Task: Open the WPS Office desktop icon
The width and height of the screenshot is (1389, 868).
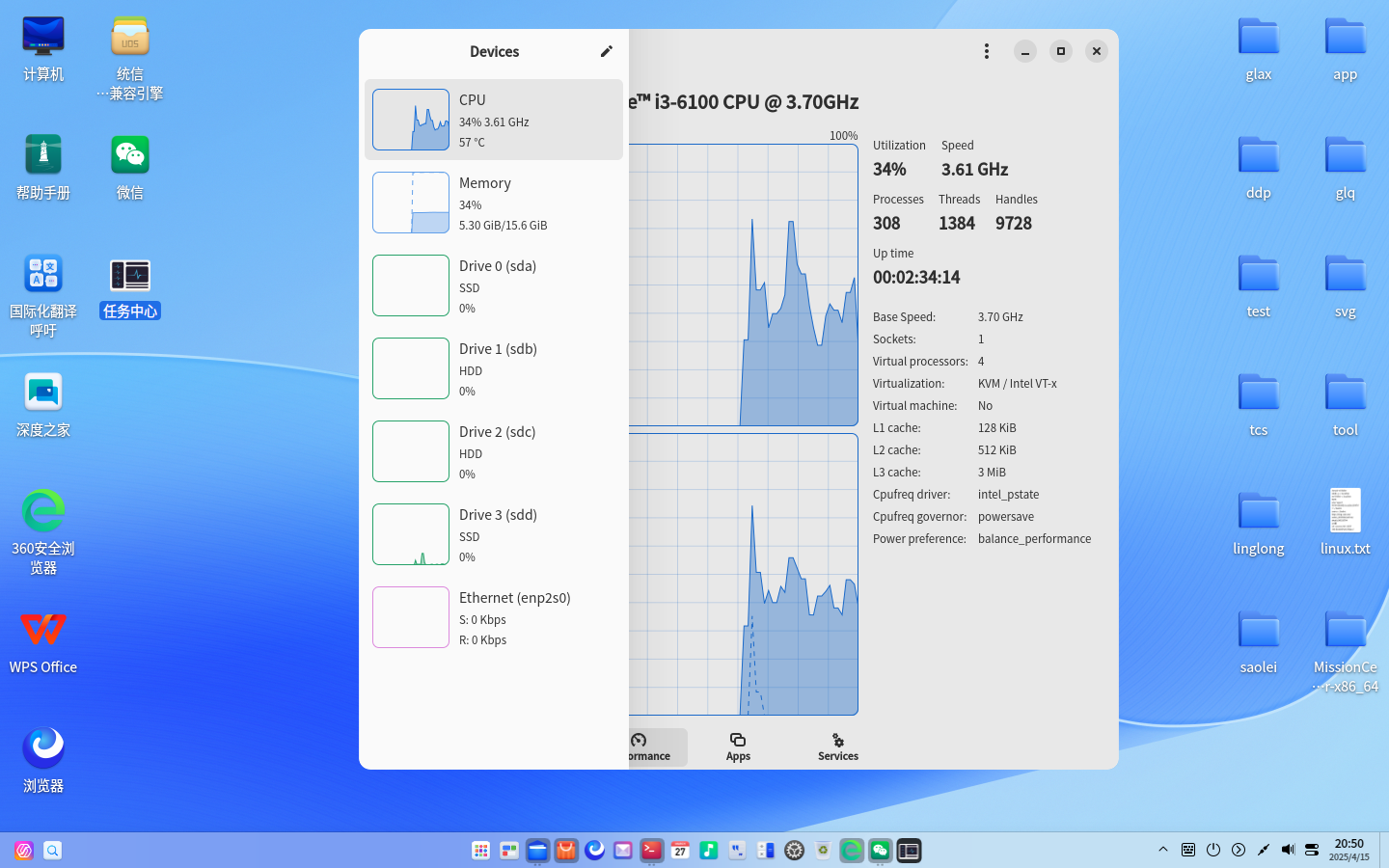Action: (x=43, y=642)
